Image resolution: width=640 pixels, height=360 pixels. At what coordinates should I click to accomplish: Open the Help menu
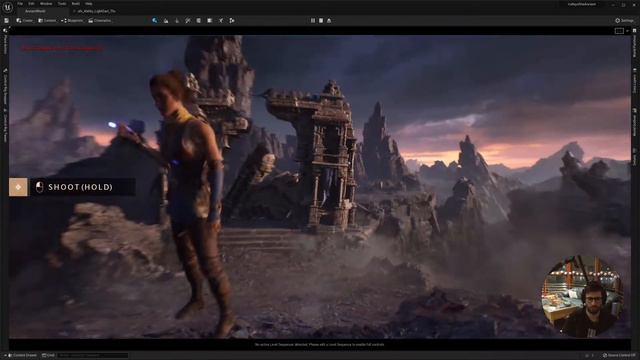[x=89, y=4]
